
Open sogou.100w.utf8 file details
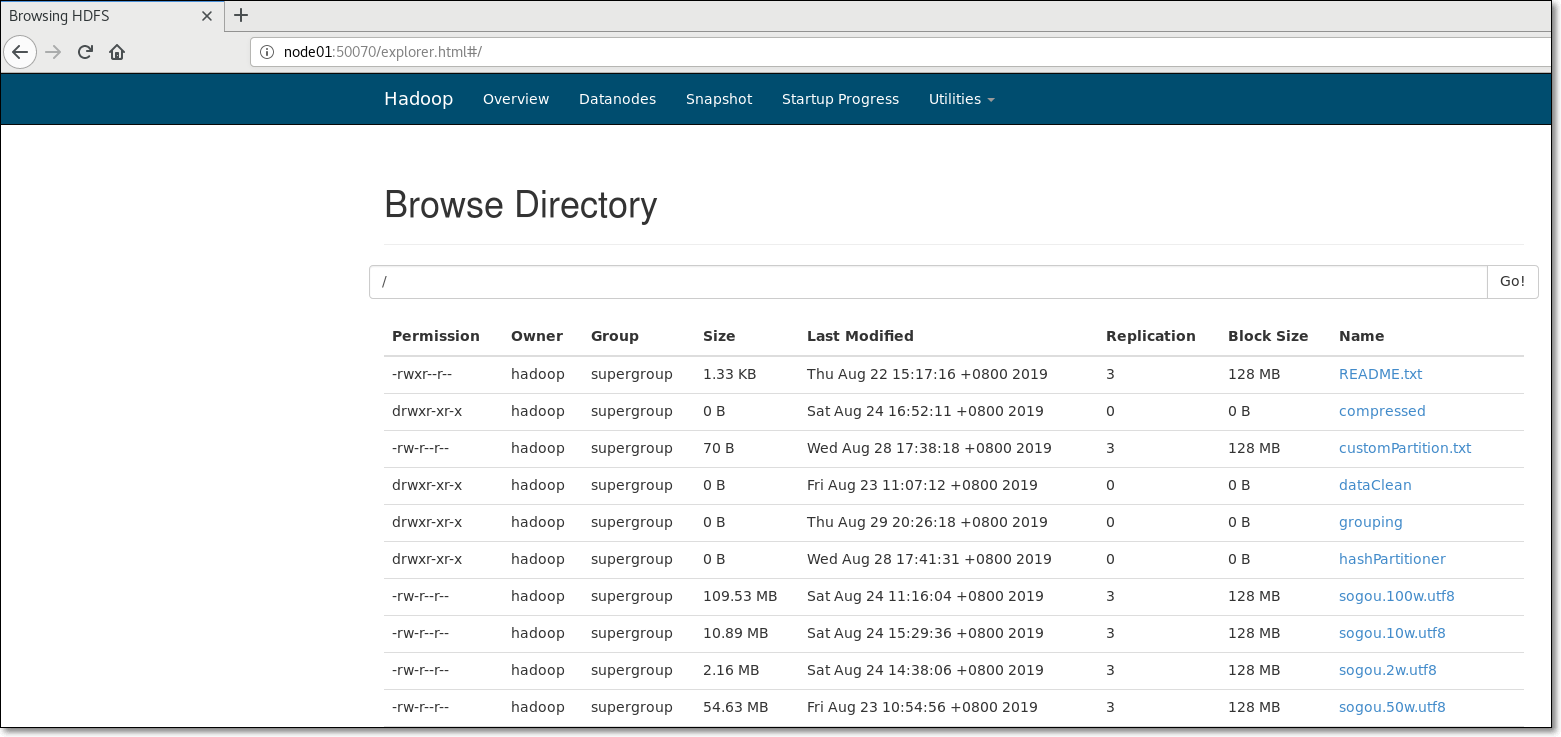click(x=1396, y=595)
